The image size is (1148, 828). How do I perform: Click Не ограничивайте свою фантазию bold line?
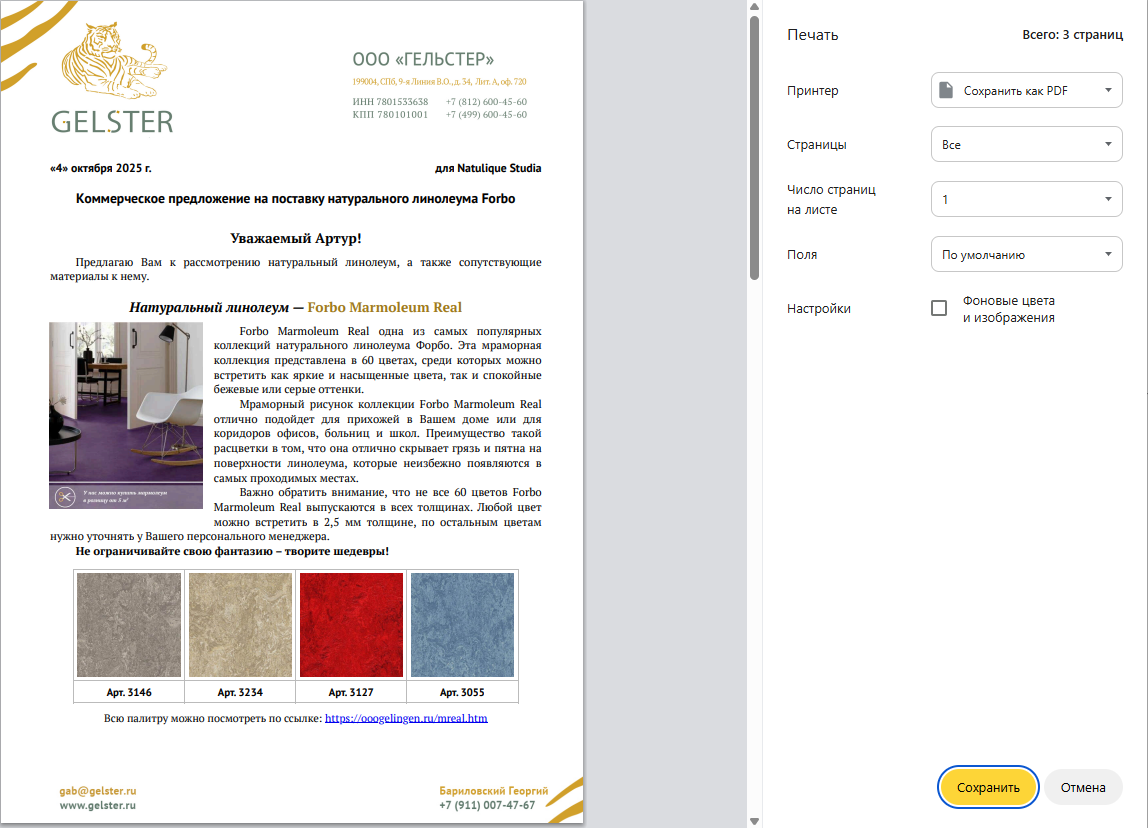232,551
